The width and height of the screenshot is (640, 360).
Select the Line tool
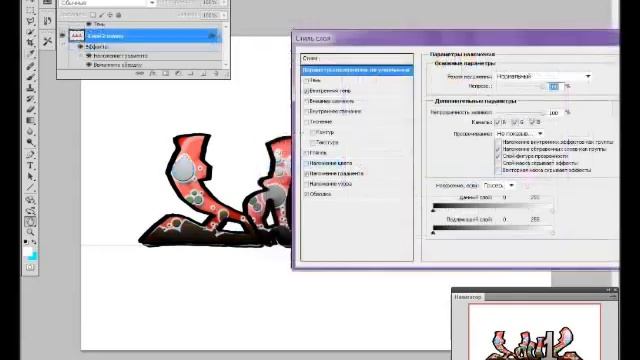point(31,187)
